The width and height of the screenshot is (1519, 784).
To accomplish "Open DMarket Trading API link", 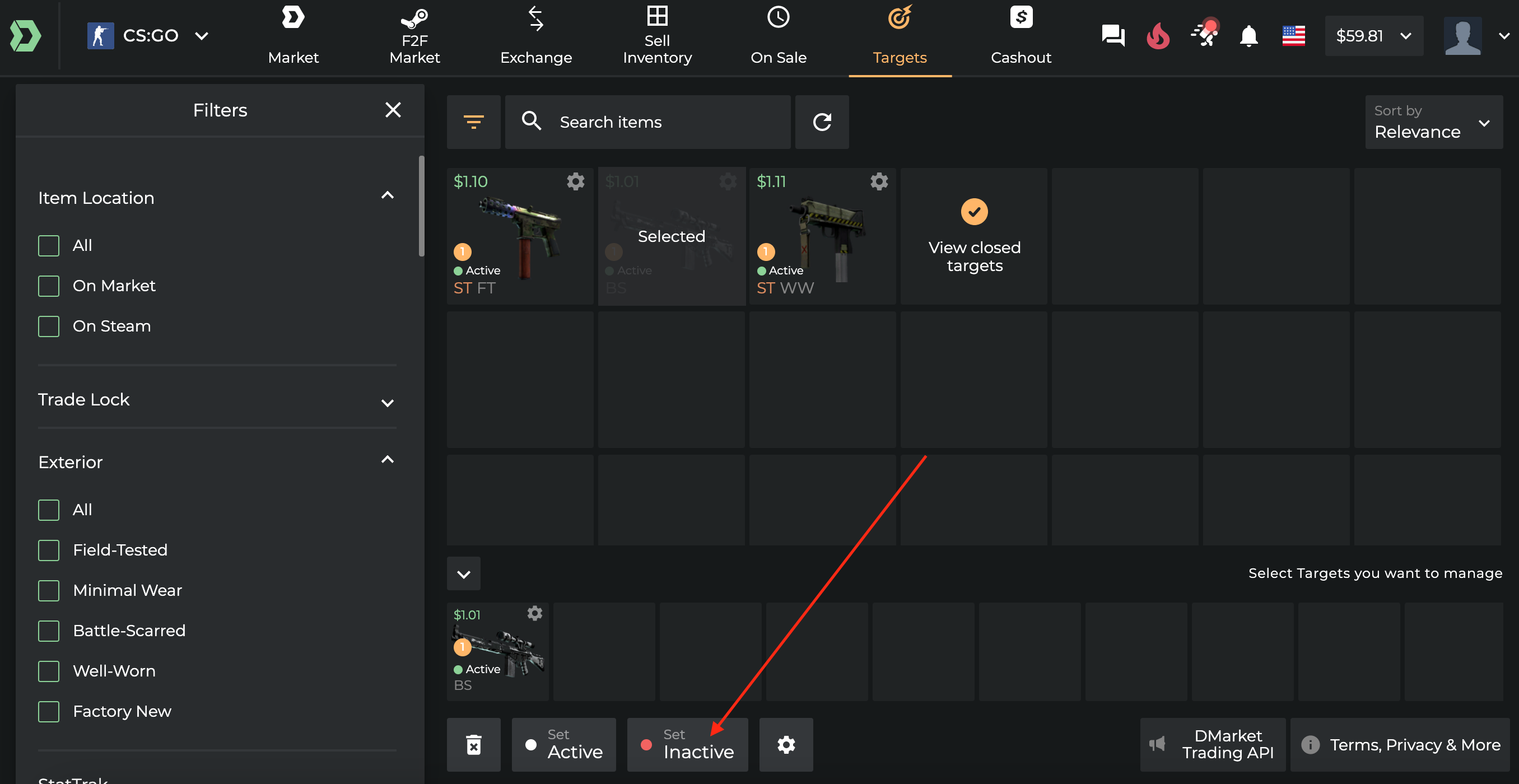I will pyautogui.click(x=1213, y=744).
